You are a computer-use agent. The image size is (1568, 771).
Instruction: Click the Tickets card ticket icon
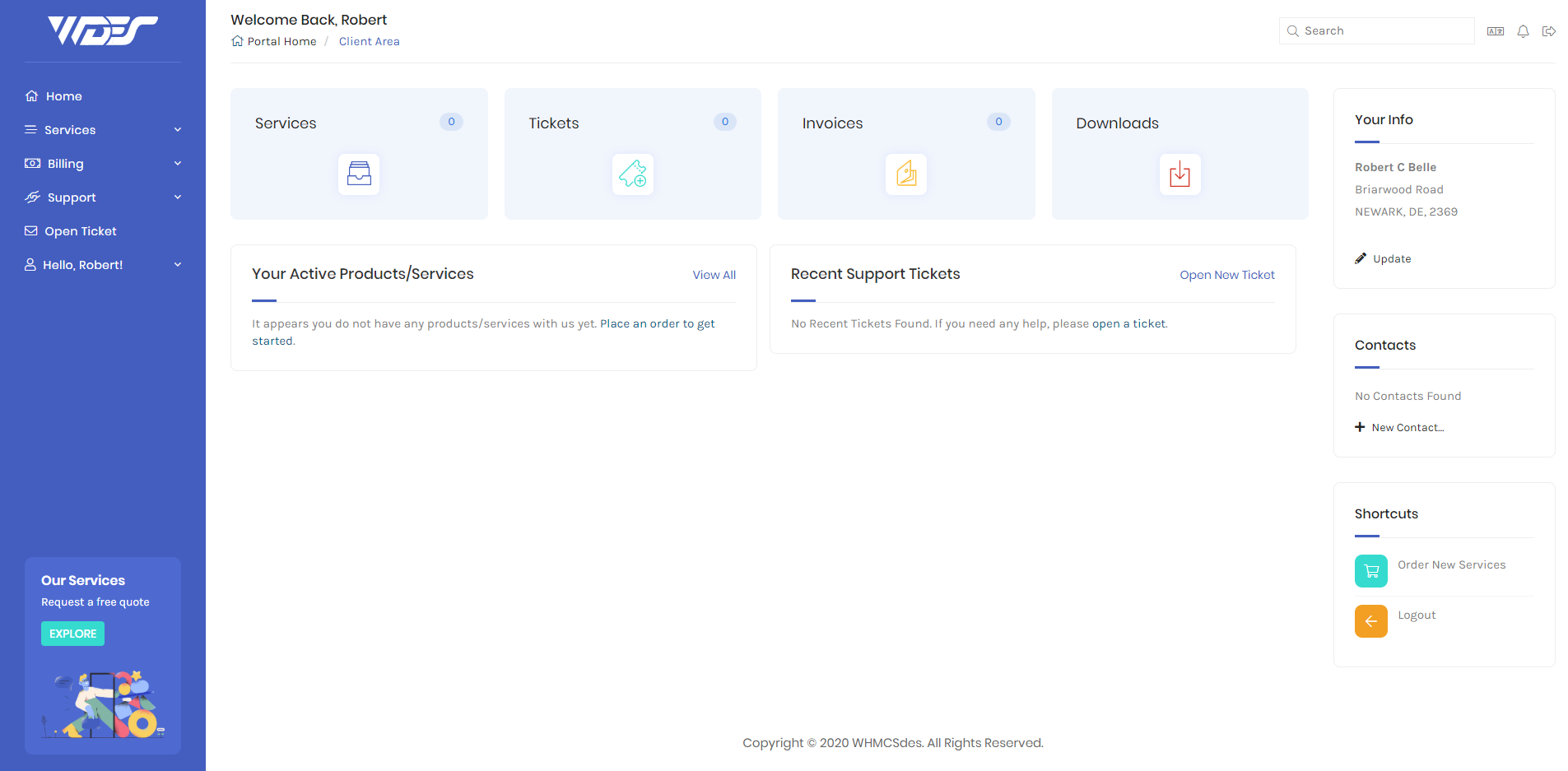633,174
